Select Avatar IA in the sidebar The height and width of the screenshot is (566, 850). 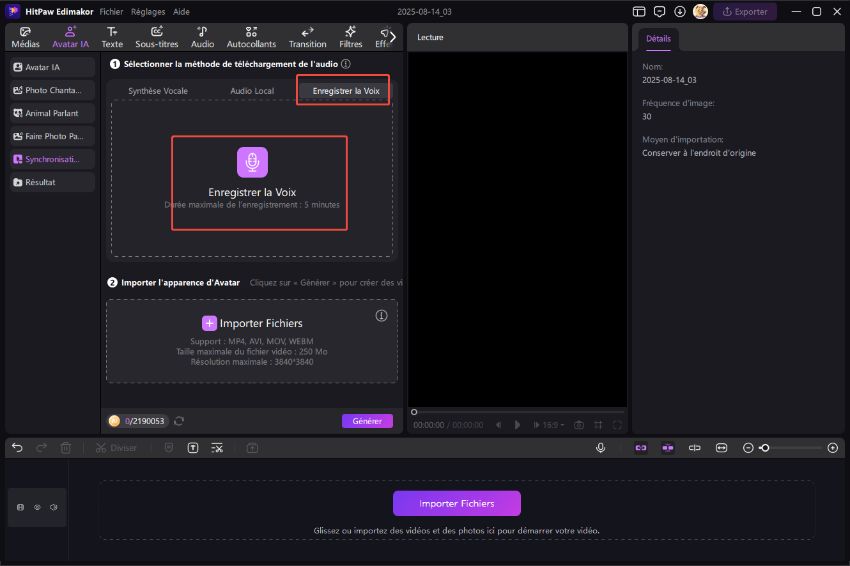coord(51,67)
